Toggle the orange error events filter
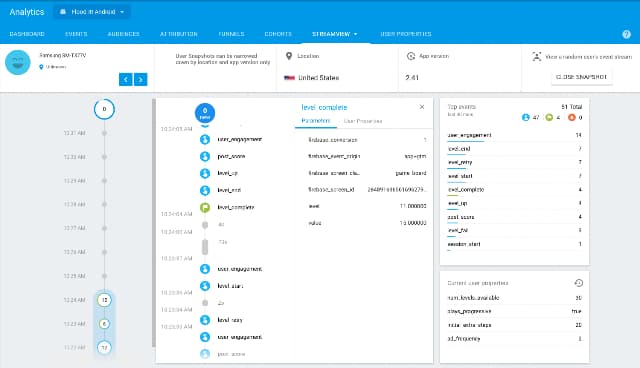This screenshot has width=640, height=368. pos(576,117)
